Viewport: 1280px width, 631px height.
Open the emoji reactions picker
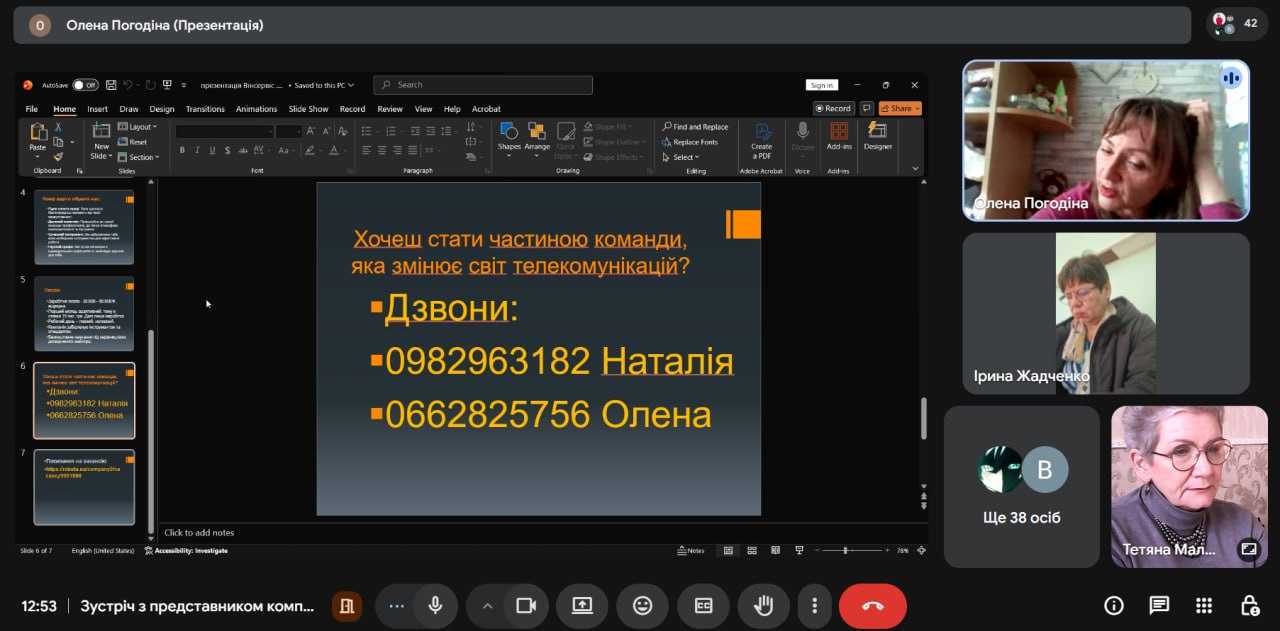(x=642, y=606)
